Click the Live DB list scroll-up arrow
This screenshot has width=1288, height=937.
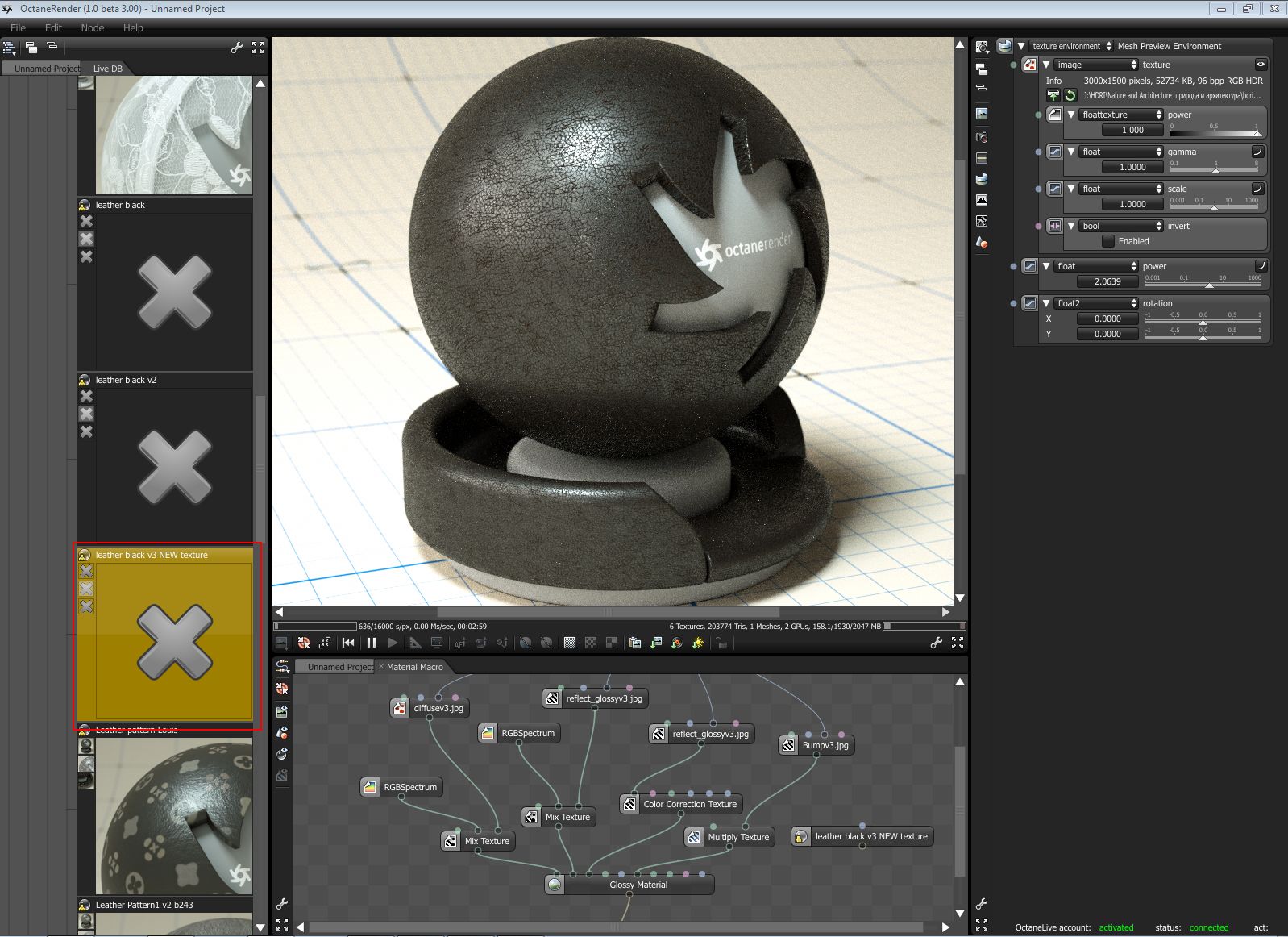point(260,83)
